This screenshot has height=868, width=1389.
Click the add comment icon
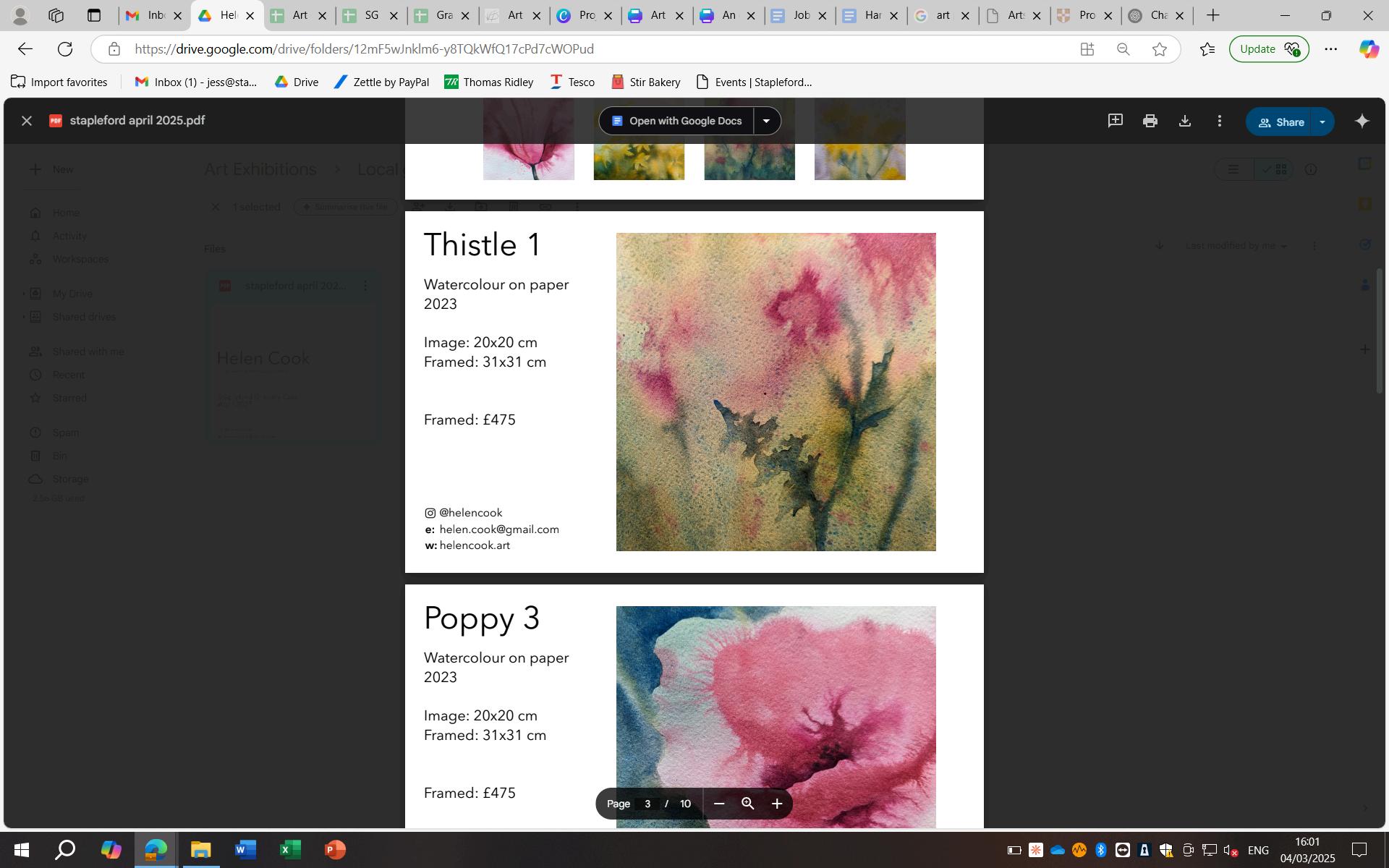(1115, 121)
